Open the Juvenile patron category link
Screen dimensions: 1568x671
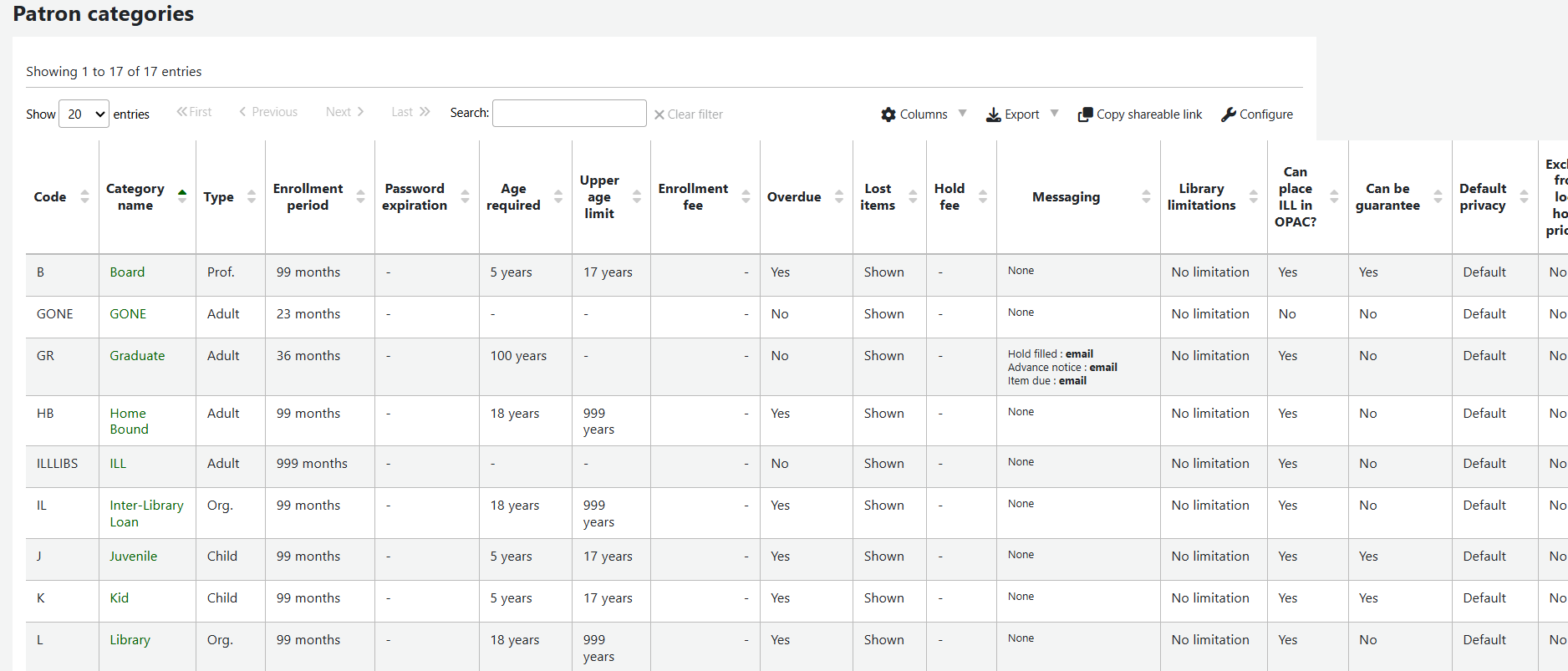click(133, 557)
